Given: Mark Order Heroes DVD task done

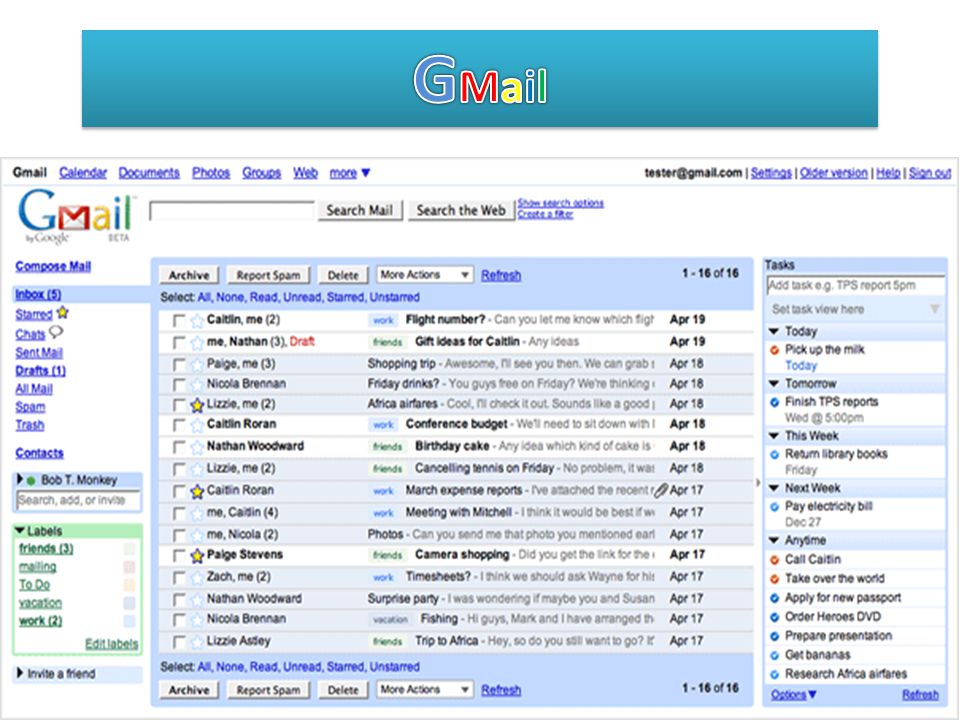Looking at the screenshot, I should 774,617.
